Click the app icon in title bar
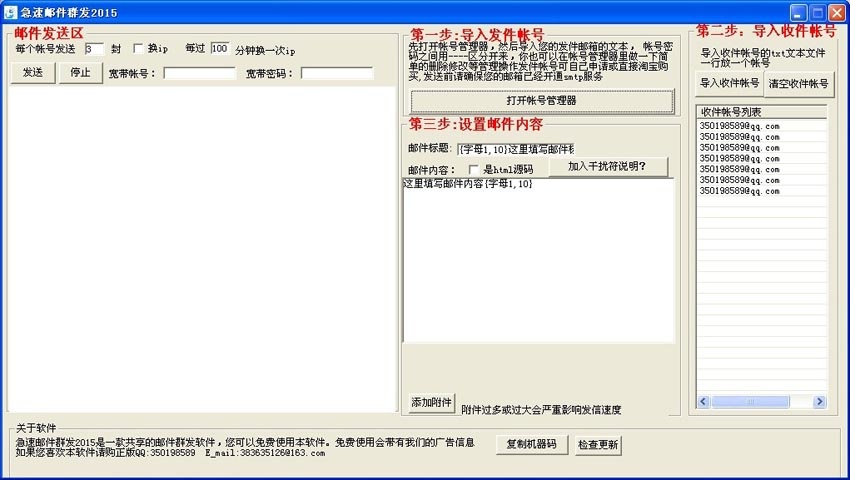Viewport: 850px width, 480px height. point(10,12)
